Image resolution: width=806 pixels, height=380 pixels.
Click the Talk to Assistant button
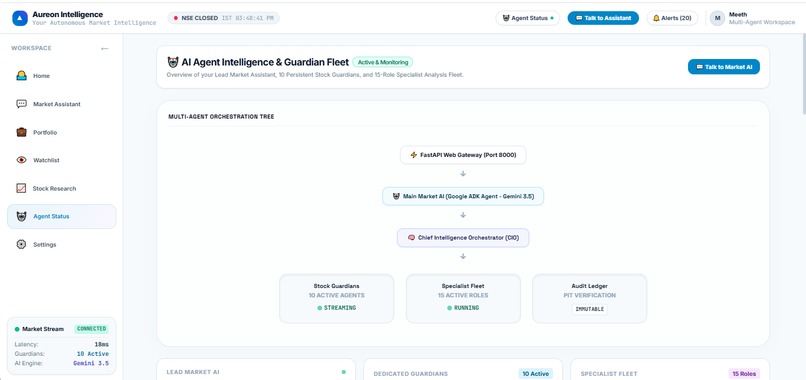pyautogui.click(x=603, y=18)
